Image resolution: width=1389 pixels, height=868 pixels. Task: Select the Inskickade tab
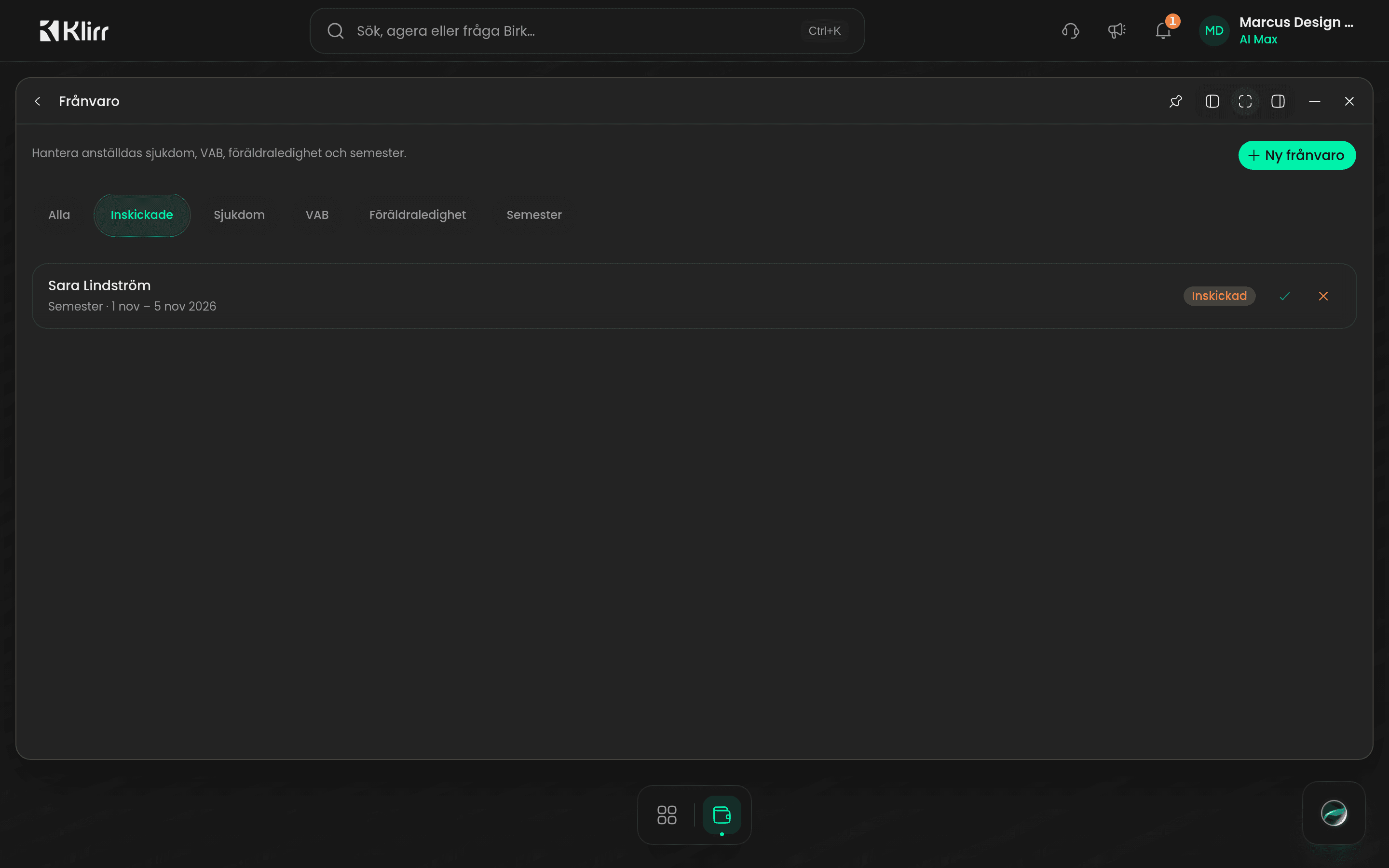point(142,215)
